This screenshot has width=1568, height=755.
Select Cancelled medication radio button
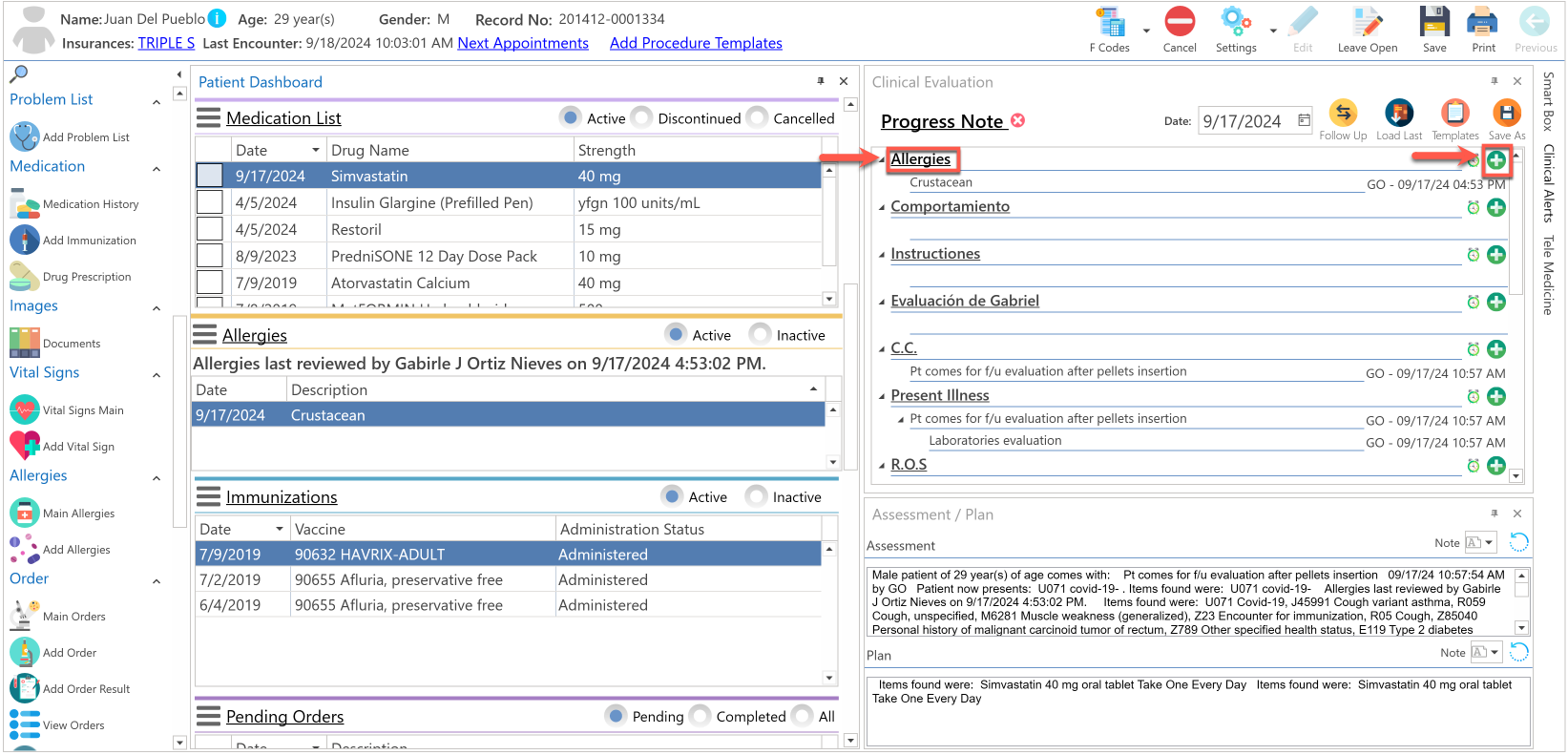[758, 117]
